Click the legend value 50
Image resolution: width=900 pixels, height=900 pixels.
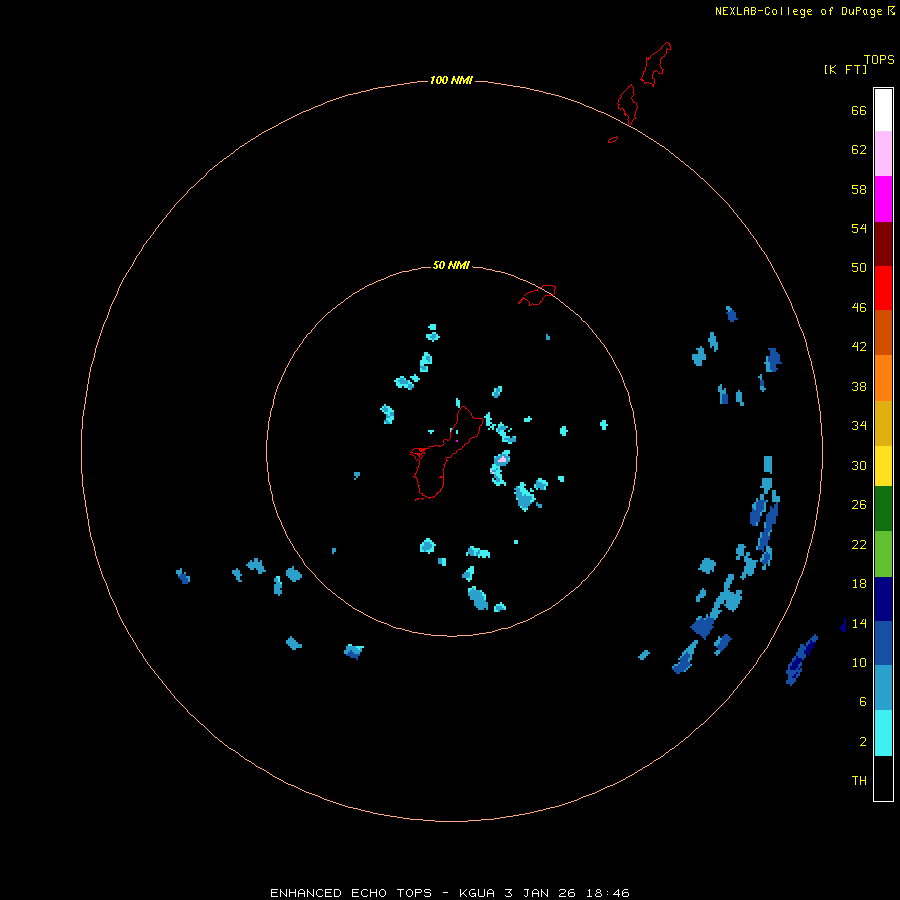tap(859, 267)
